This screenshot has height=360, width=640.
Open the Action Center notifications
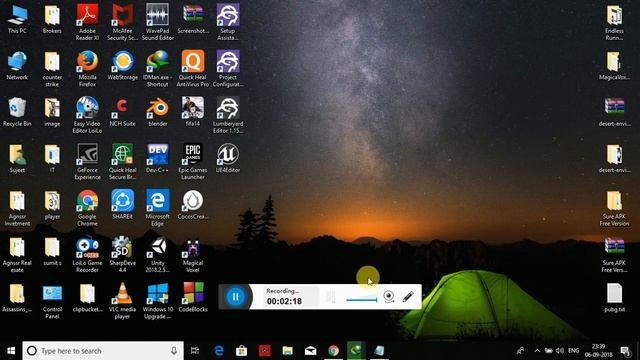pos(625,351)
